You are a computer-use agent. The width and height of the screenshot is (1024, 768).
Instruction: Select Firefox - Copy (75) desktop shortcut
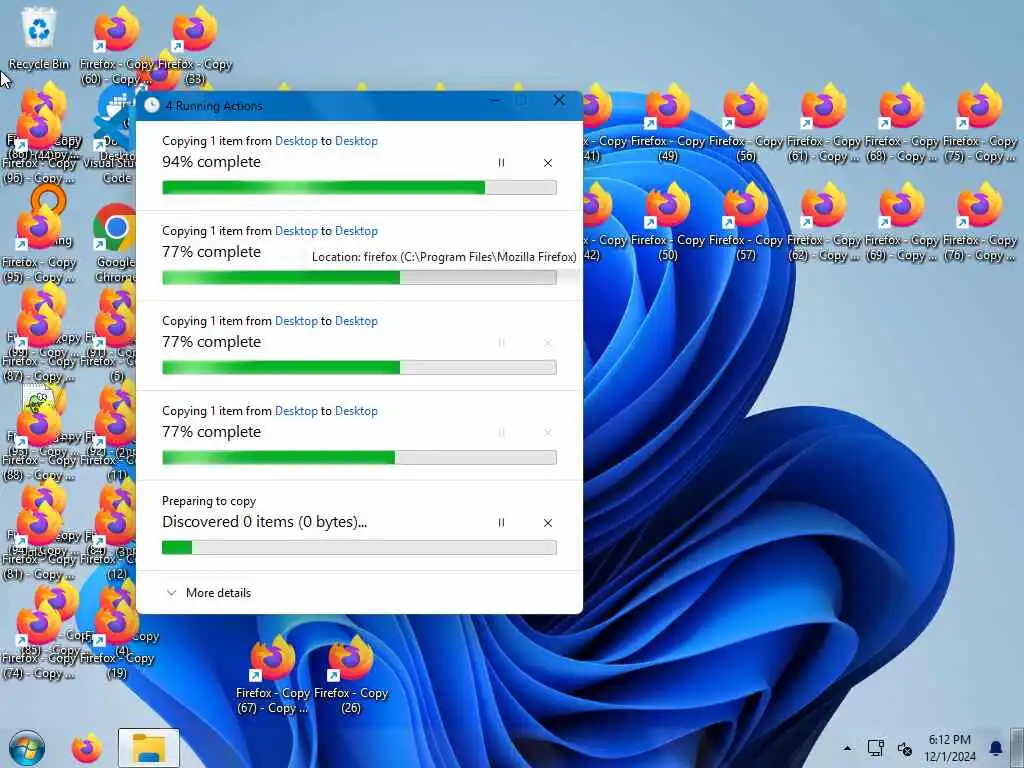[x=980, y=123]
